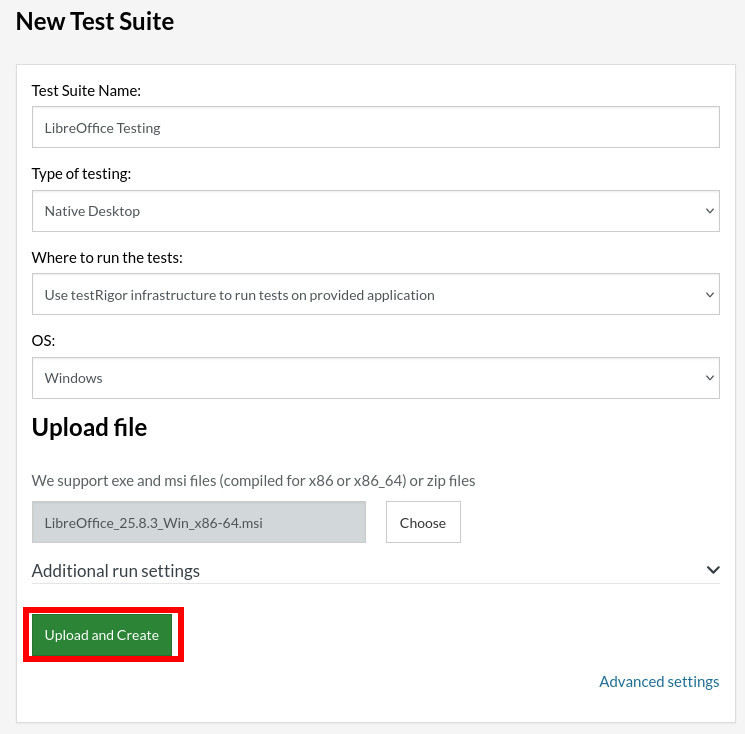
Task: Click the Additional run settings chevron icon
Action: 712,570
